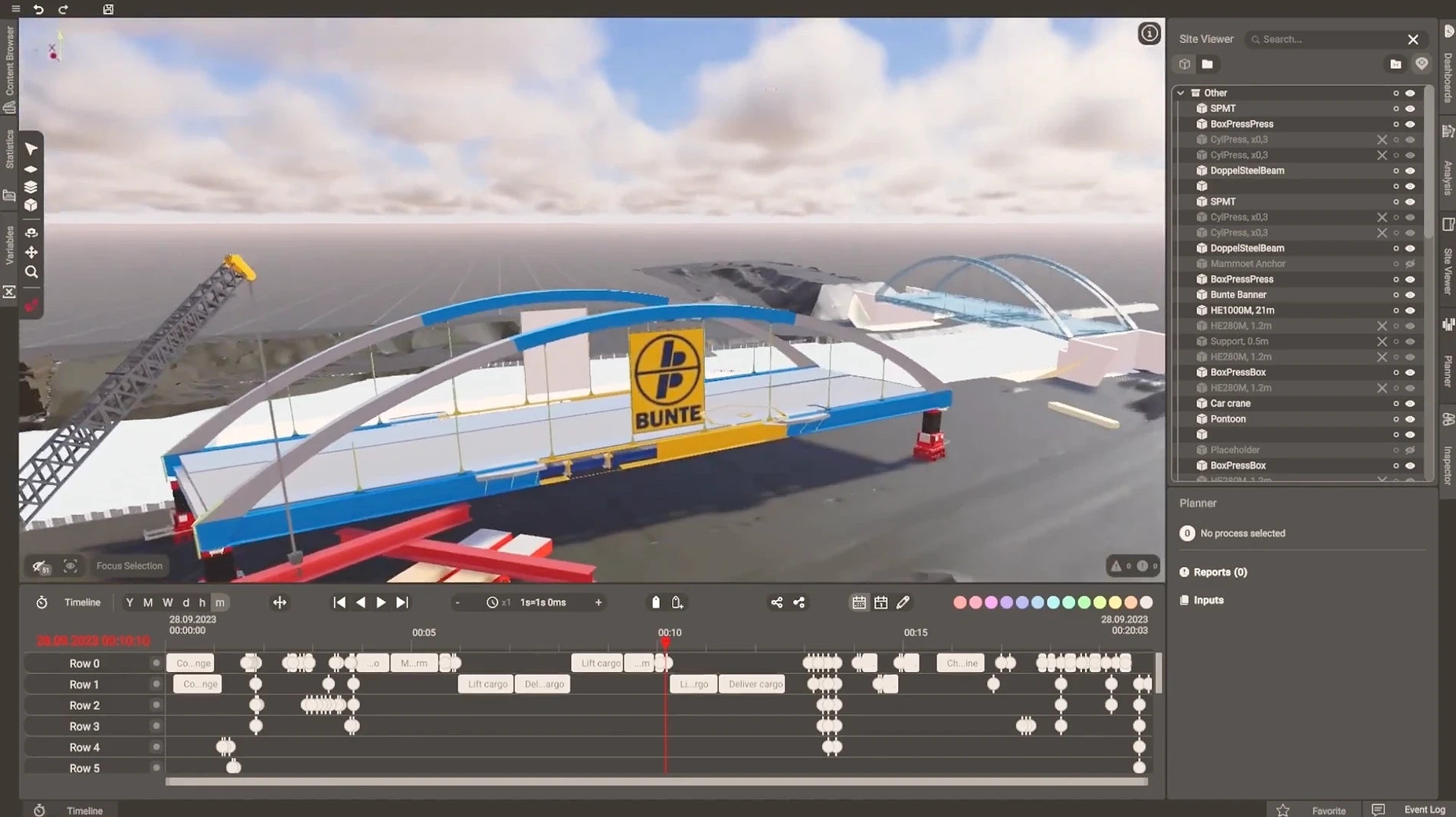1456x817 pixels.
Task: Pick the first salmon-red color swatch
Action: [959, 602]
